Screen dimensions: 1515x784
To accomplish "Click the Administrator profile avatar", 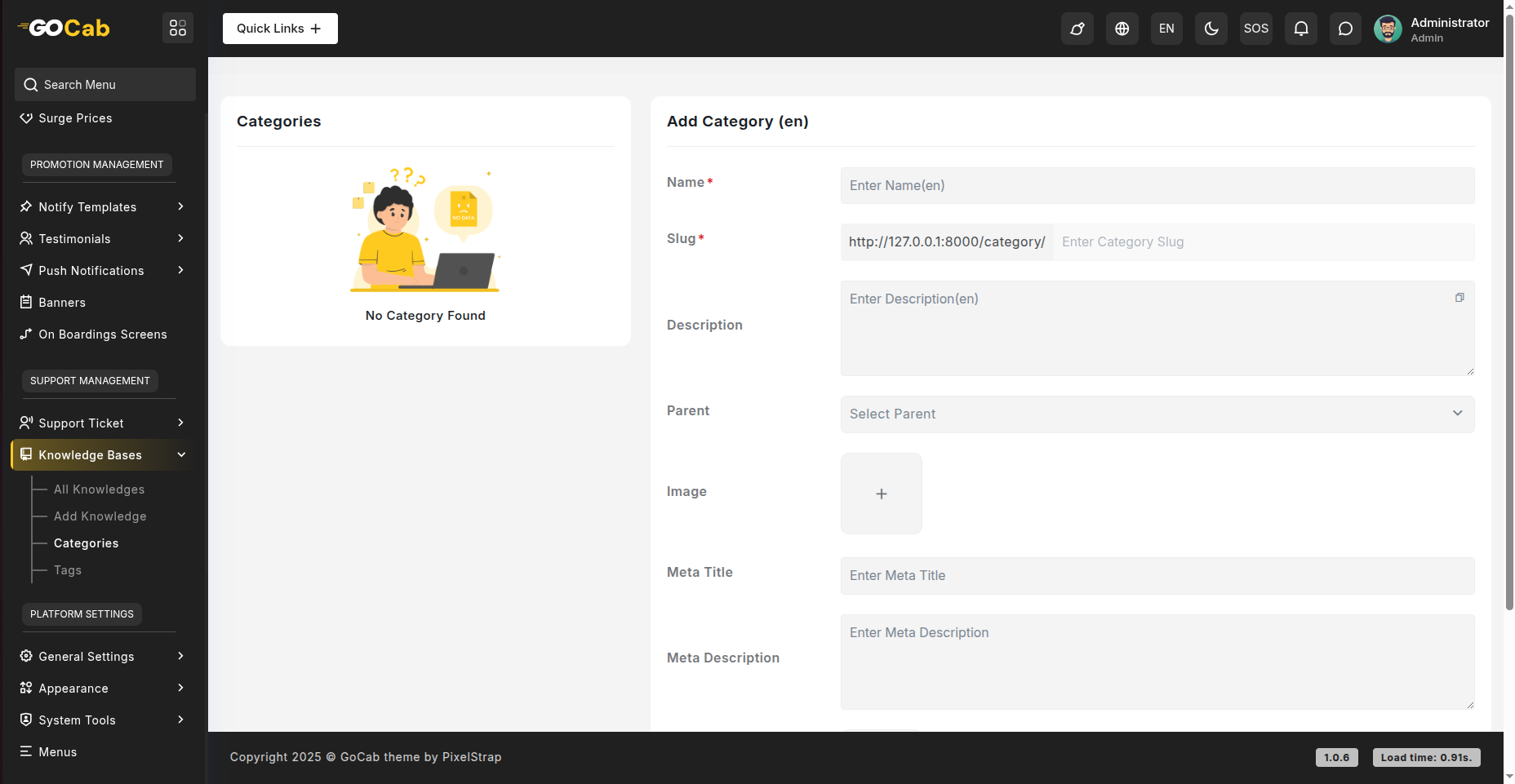I will point(1388,29).
